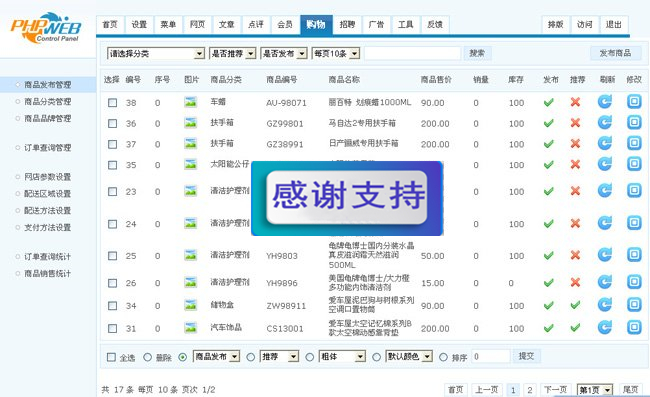Open edit icon for product 35
Viewport: 650px width, 397px height.
634,164
